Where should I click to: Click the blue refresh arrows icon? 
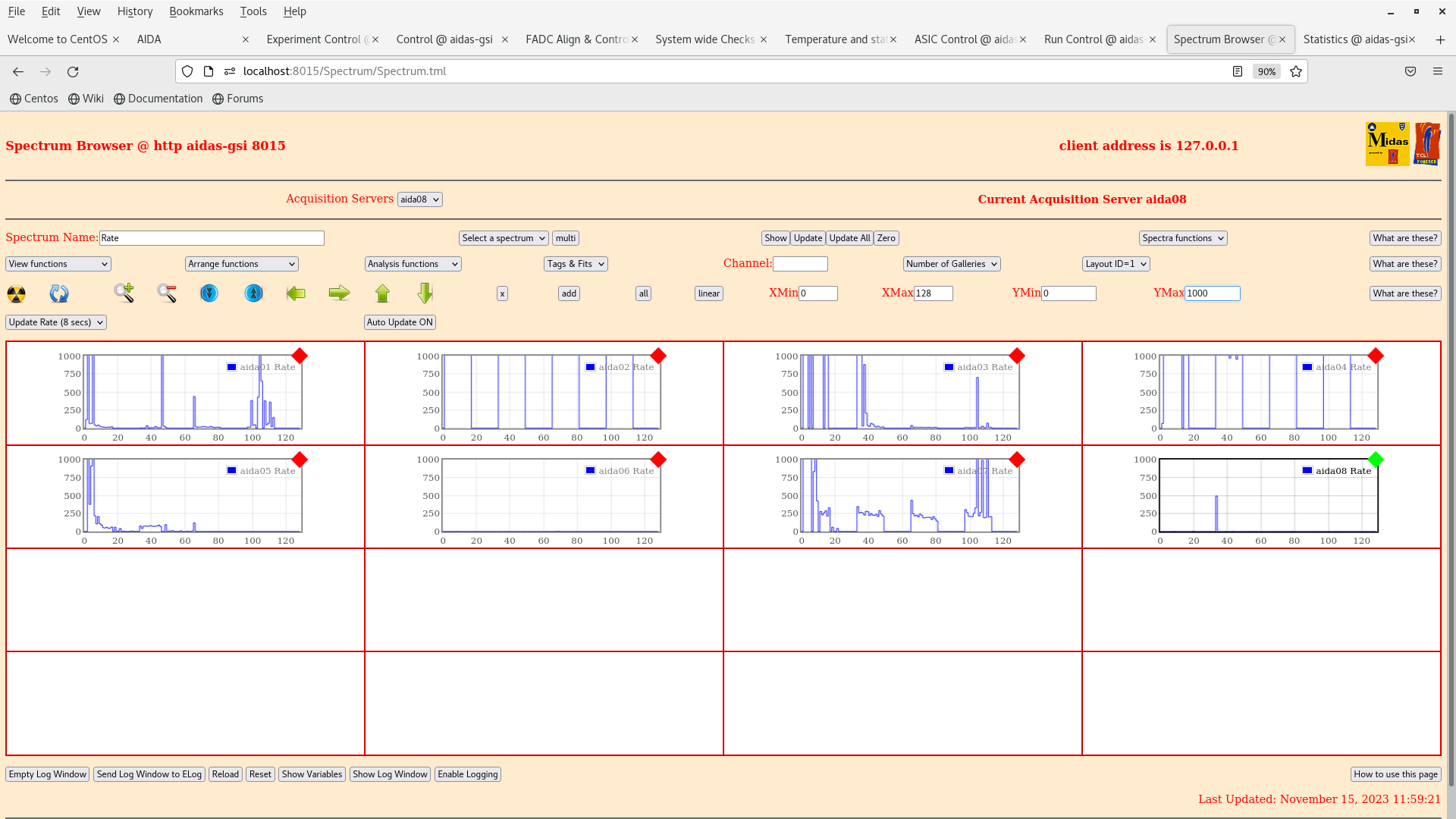pos(59,293)
